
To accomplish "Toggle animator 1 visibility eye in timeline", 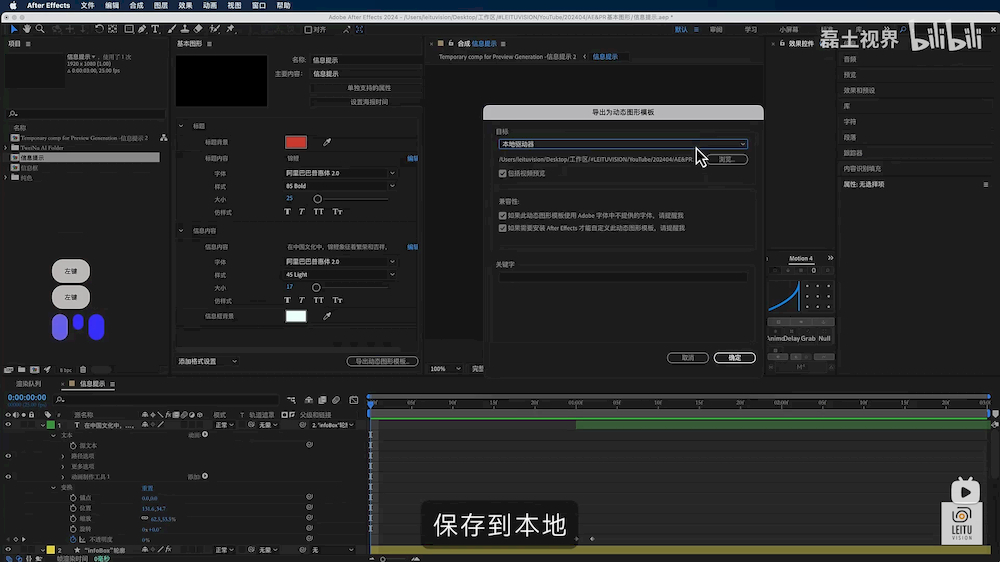I will click(8, 477).
